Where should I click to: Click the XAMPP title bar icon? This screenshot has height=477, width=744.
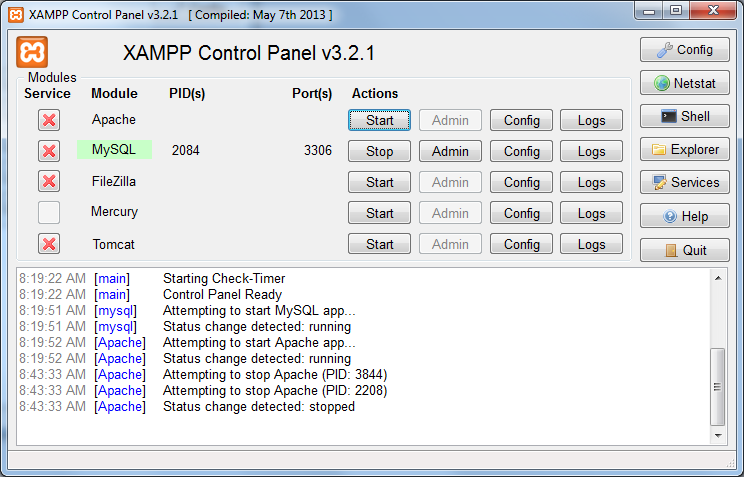(16, 15)
